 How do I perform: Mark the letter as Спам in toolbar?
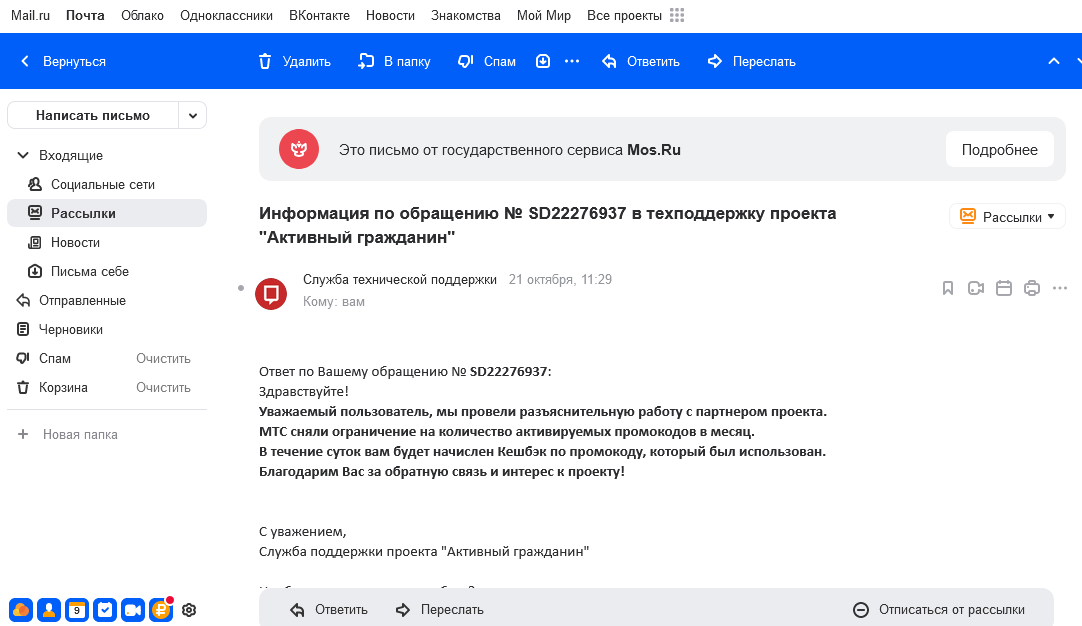(486, 61)
